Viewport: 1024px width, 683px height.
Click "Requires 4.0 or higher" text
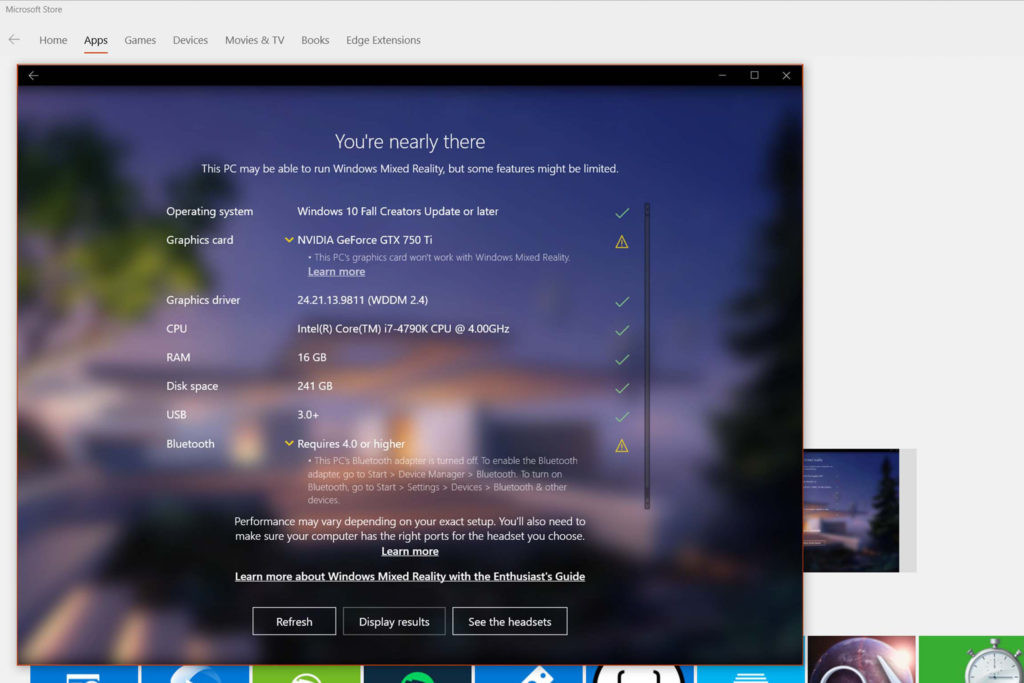point(351,444)
